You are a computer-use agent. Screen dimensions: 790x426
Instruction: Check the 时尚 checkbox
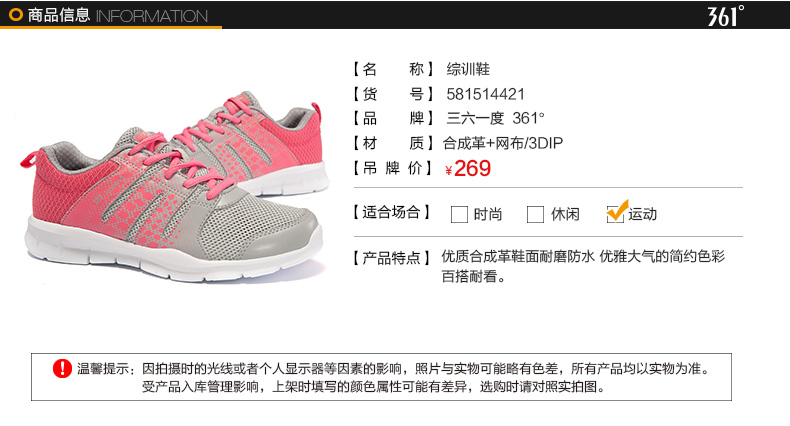(459, 214)
